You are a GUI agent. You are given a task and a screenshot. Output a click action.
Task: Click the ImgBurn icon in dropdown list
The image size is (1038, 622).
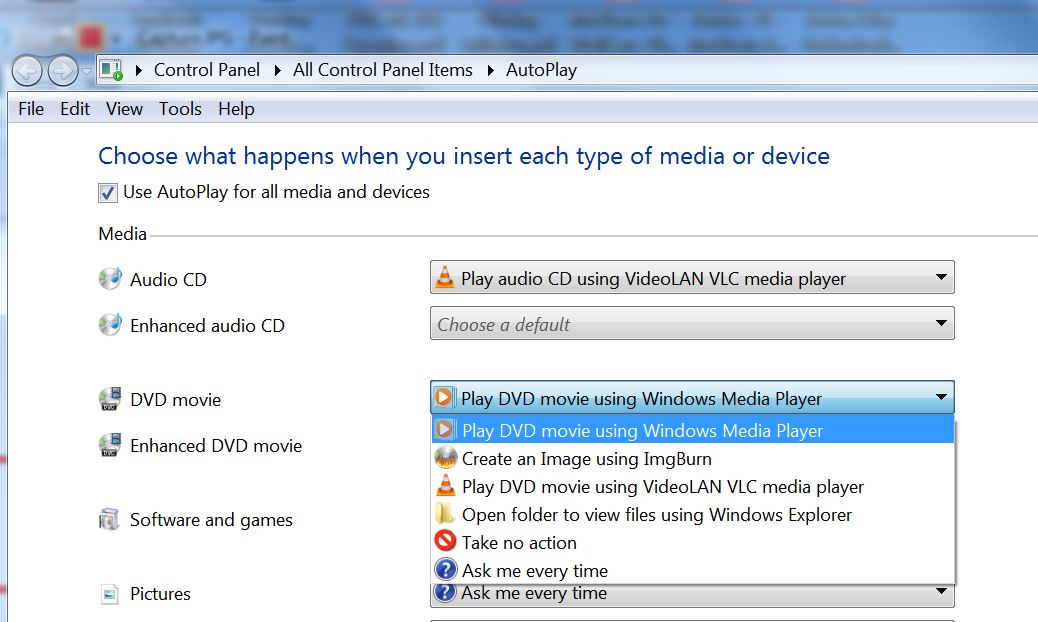click(x=446, y=457)
